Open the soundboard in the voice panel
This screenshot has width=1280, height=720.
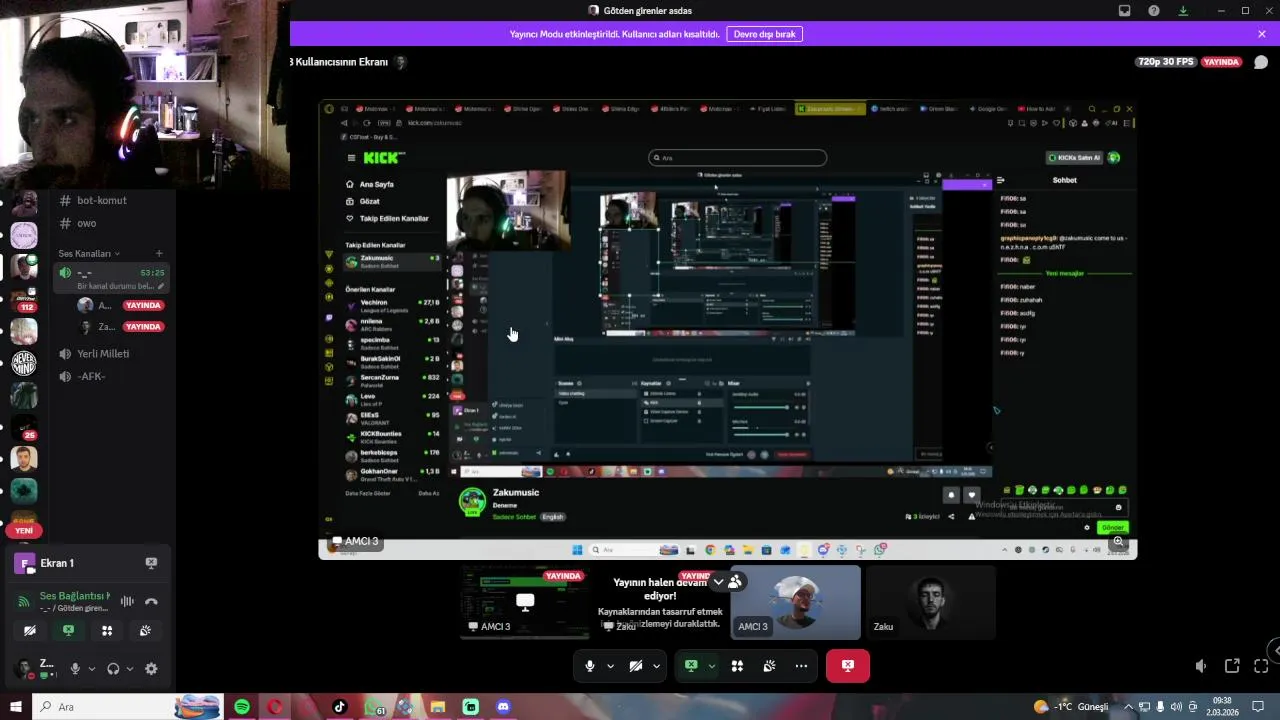[x=145, y=631]
